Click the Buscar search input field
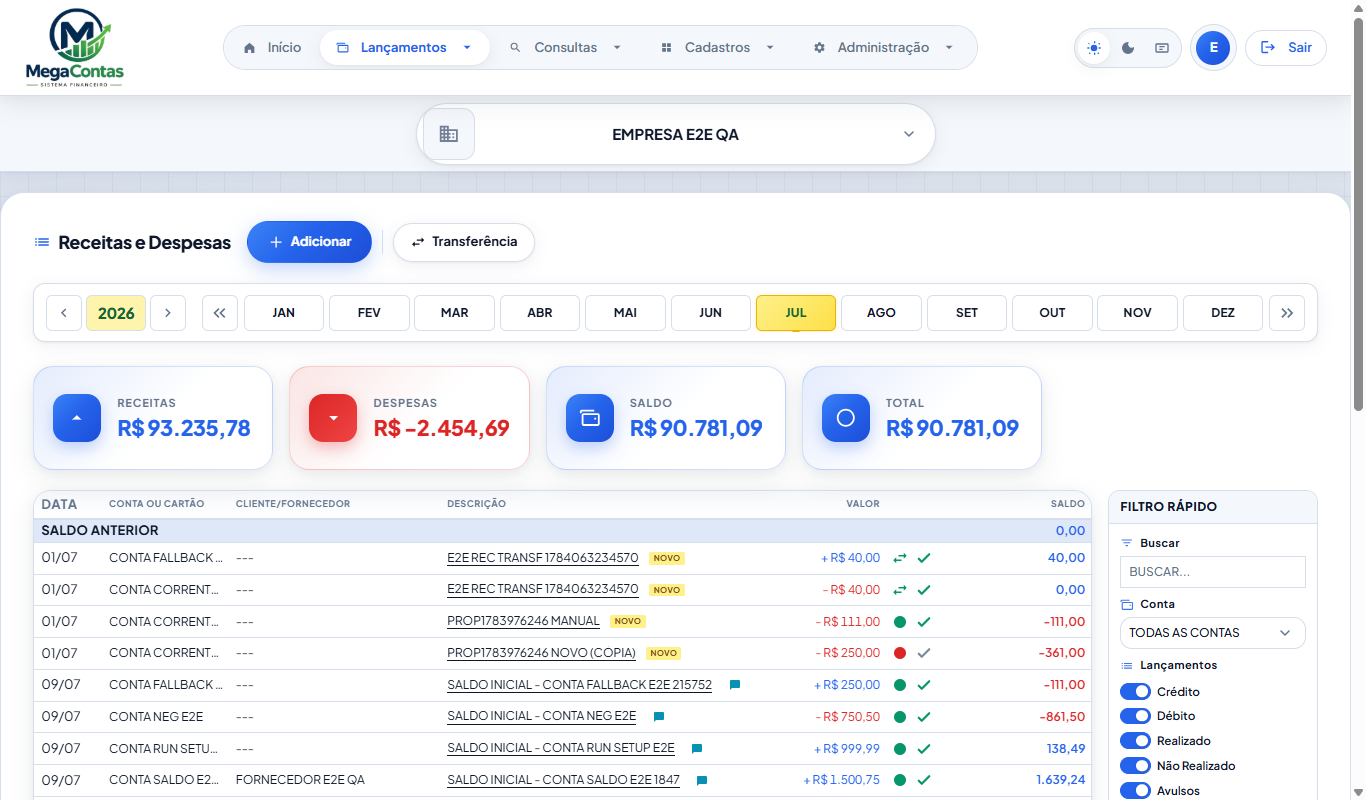The height and width of the screenshot is (800, 1366). point(1212,572)
